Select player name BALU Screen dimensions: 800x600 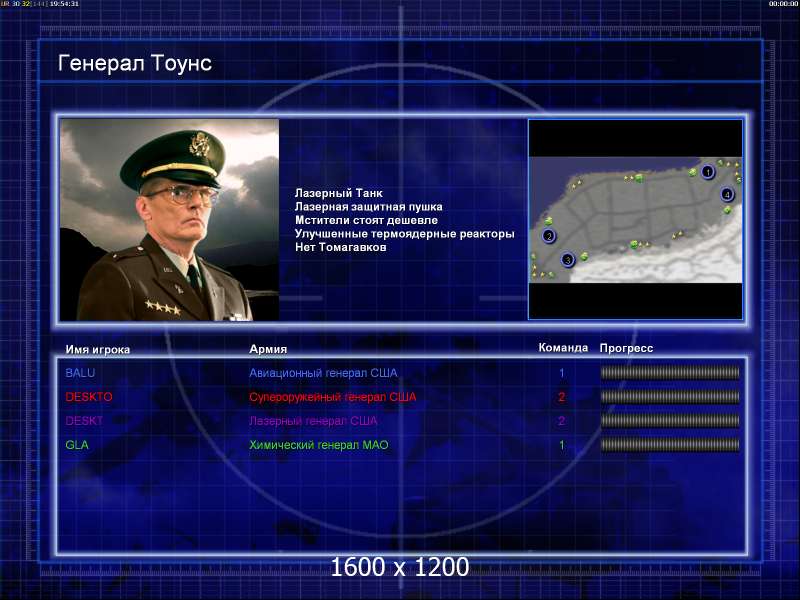tap(80, 373)
